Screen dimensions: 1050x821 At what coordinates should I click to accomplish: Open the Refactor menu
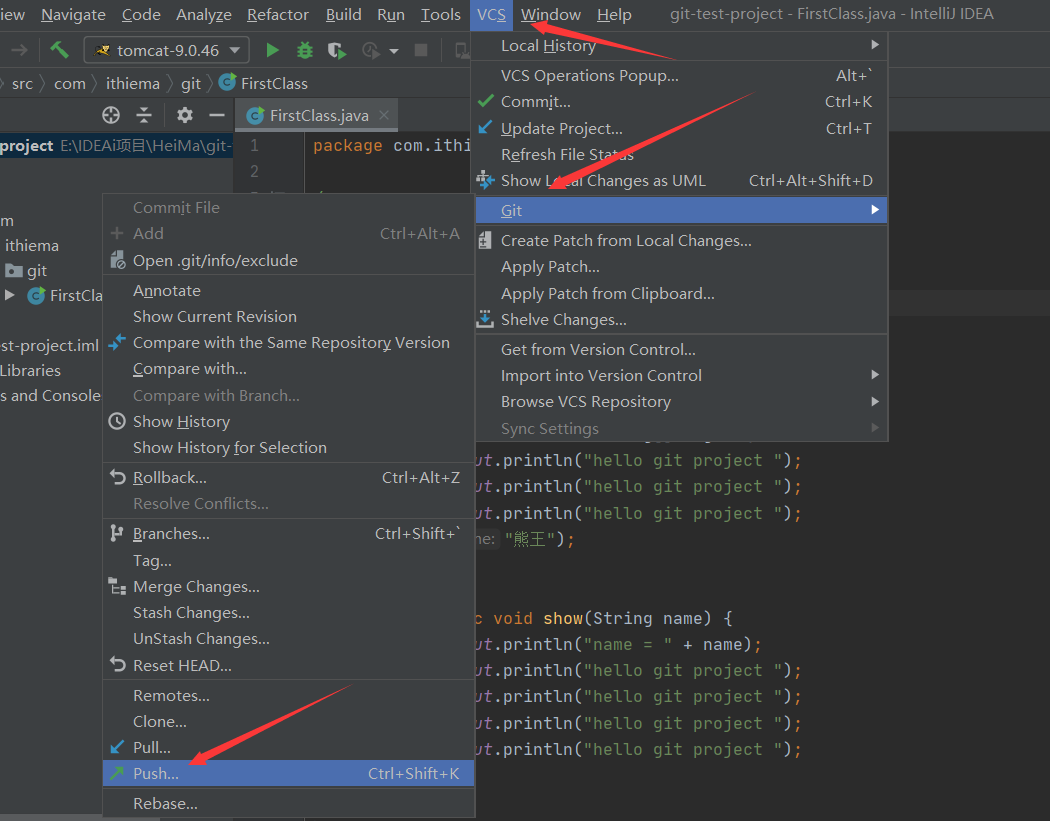pyautogui.click(x=278, y=15)
